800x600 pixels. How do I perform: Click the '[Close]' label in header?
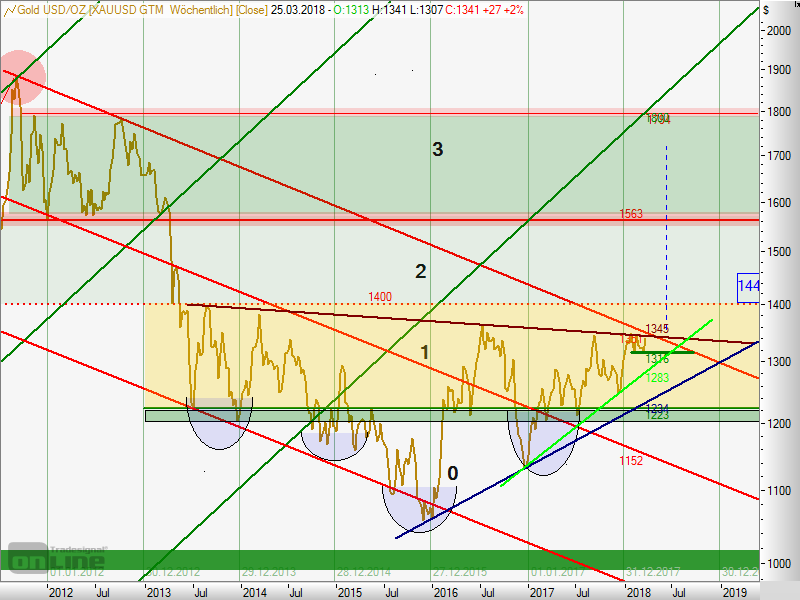pos(252,10)
